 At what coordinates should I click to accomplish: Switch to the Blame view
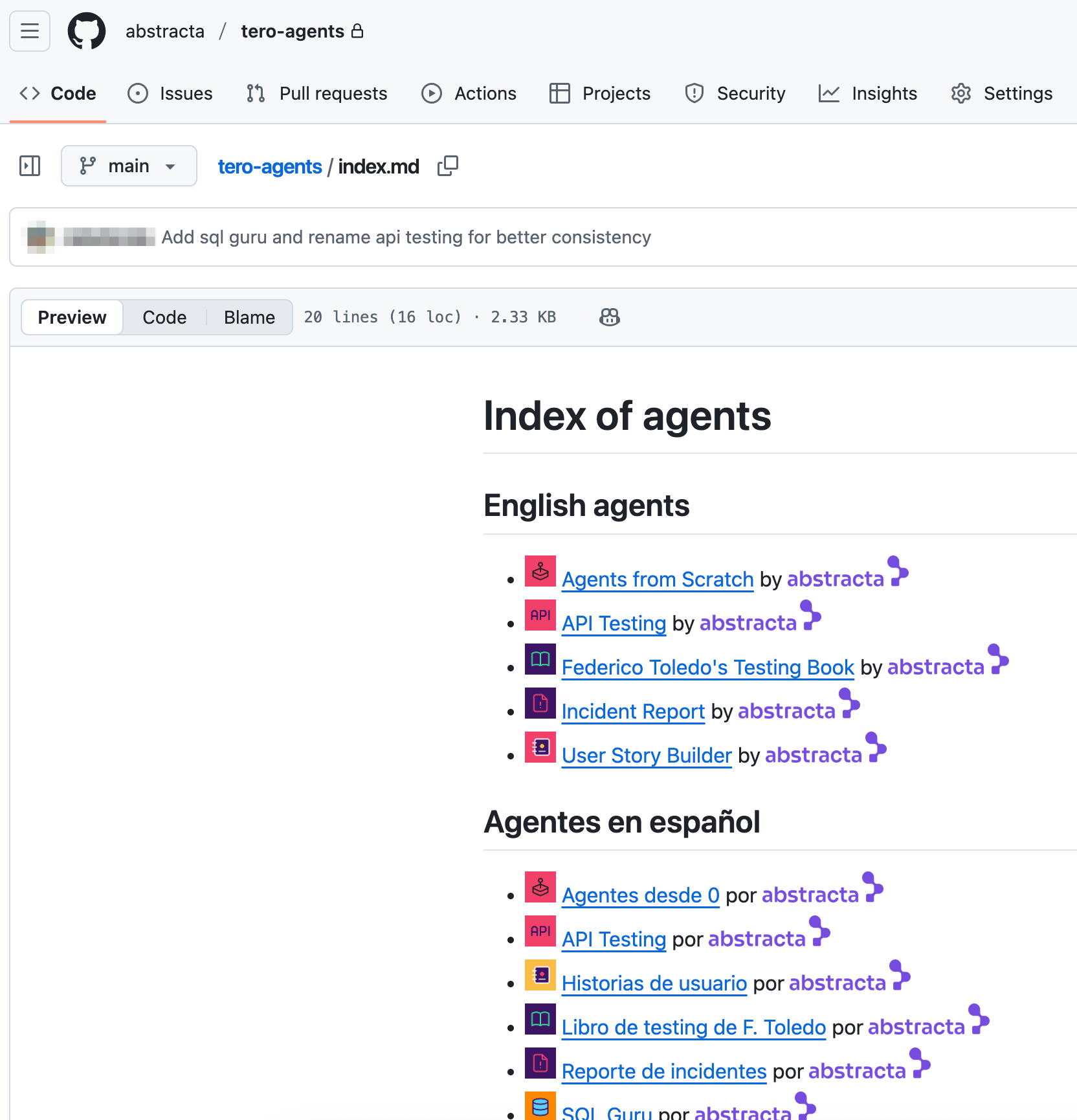click(249, 317)
